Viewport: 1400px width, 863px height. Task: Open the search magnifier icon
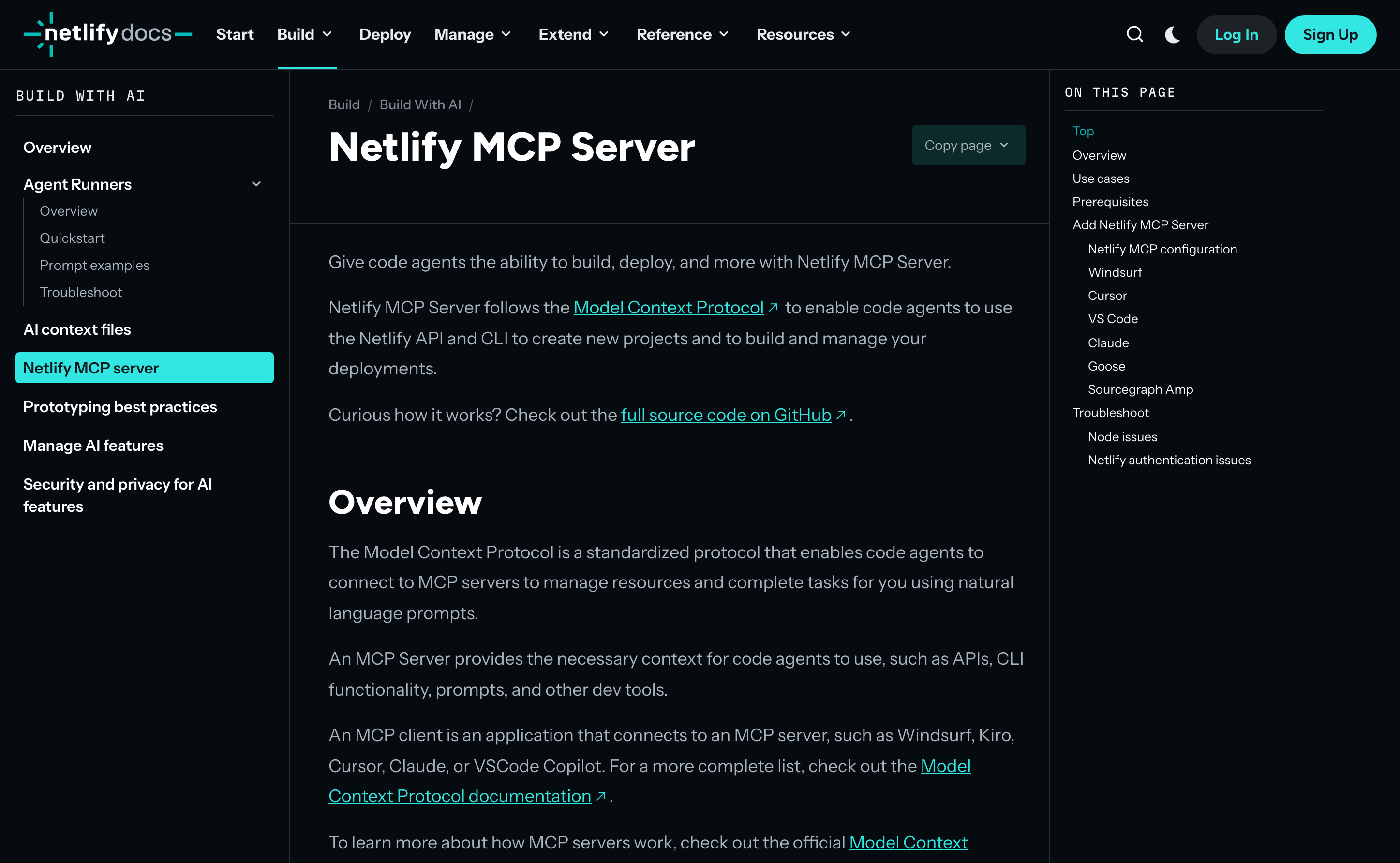click(x=1134, y=34)
